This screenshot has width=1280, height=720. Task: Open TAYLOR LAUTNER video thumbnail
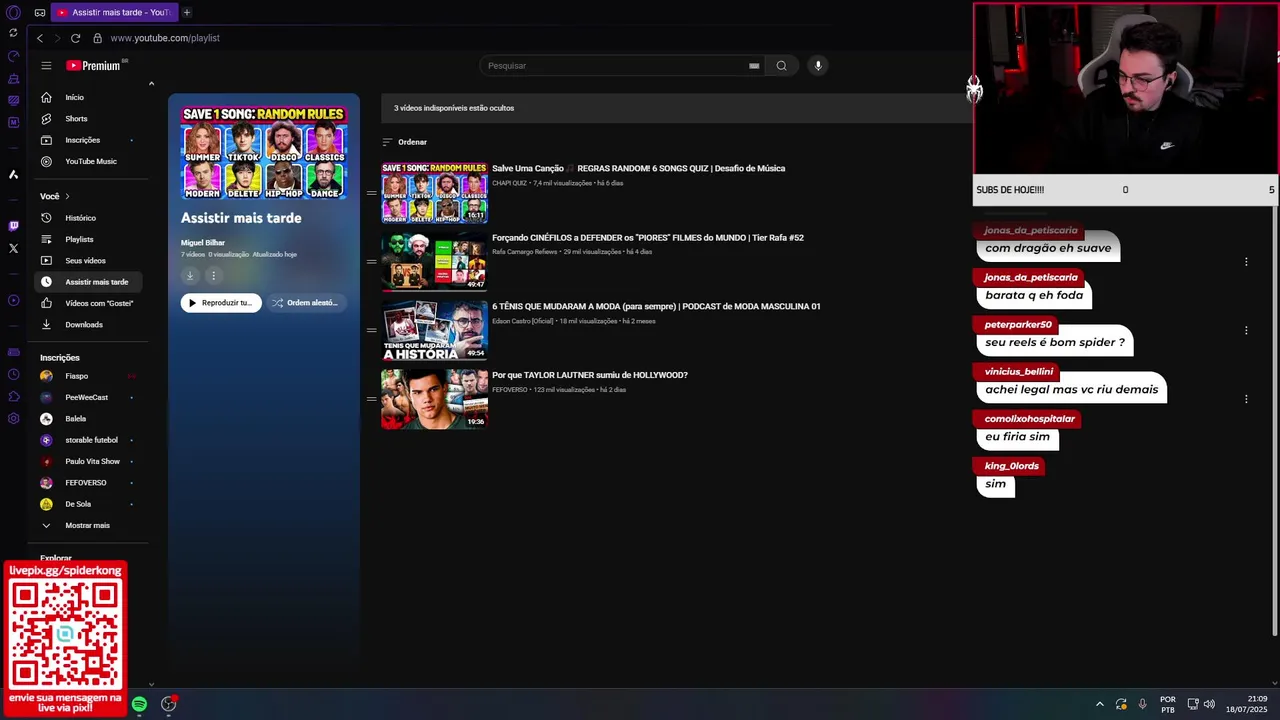(x=434, y=399)
